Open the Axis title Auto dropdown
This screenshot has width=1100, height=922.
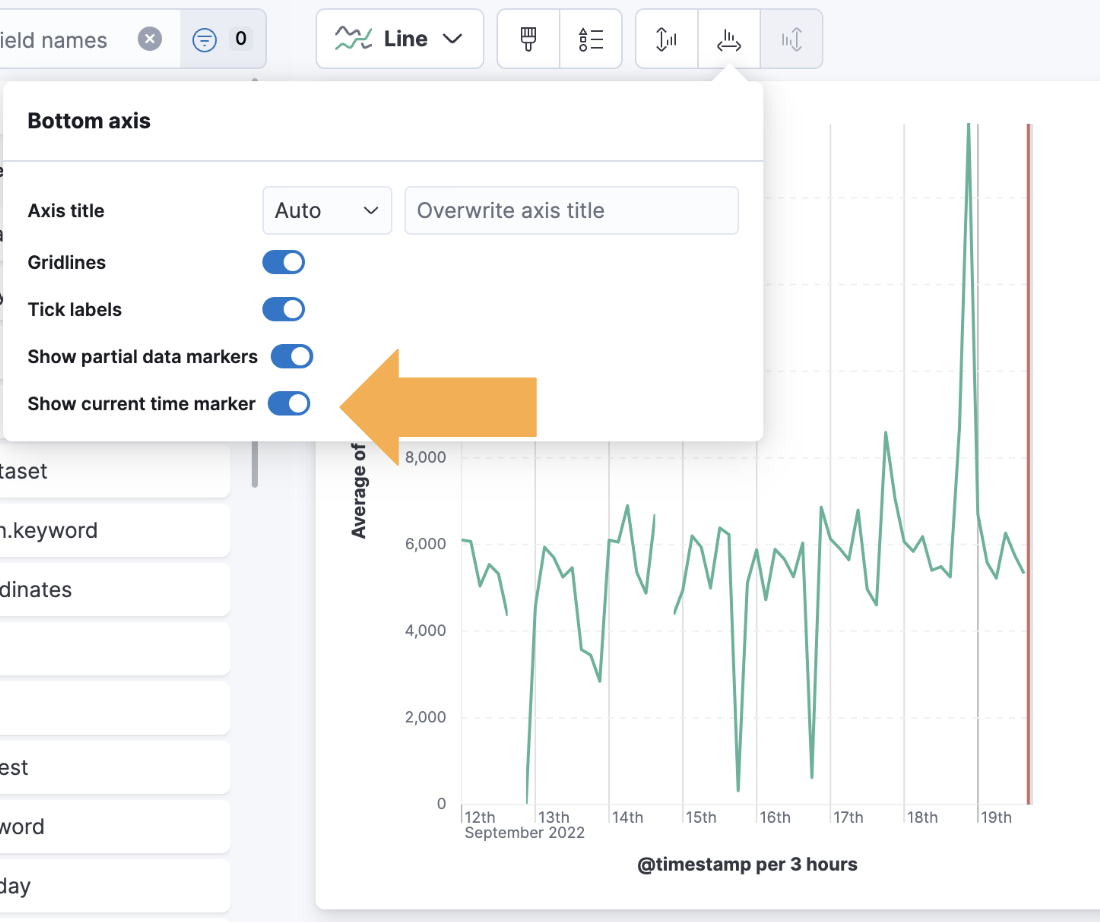point(327,211)
